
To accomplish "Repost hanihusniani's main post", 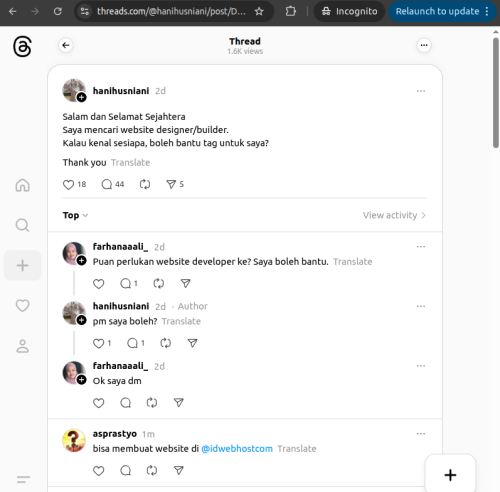I will pos(145,184).
